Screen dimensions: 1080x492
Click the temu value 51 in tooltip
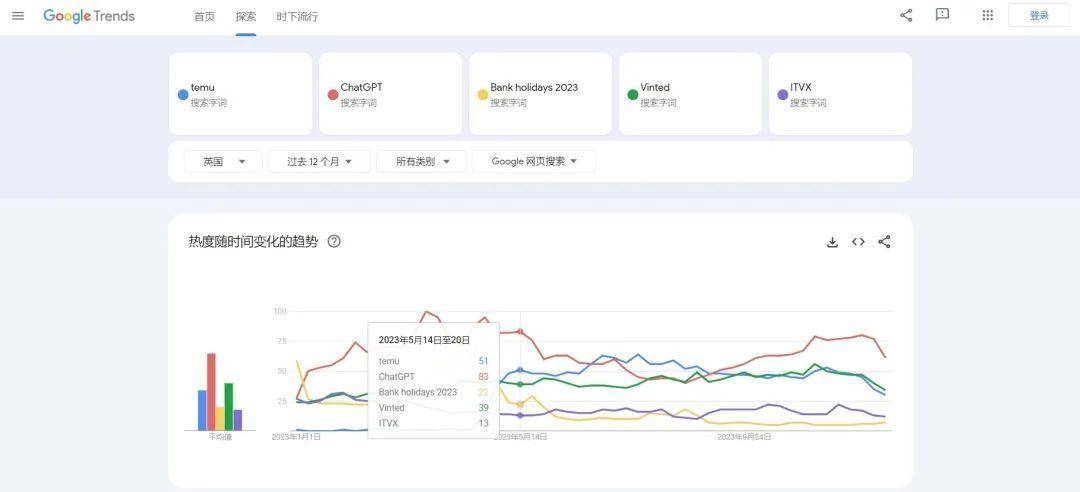(484, 361)
